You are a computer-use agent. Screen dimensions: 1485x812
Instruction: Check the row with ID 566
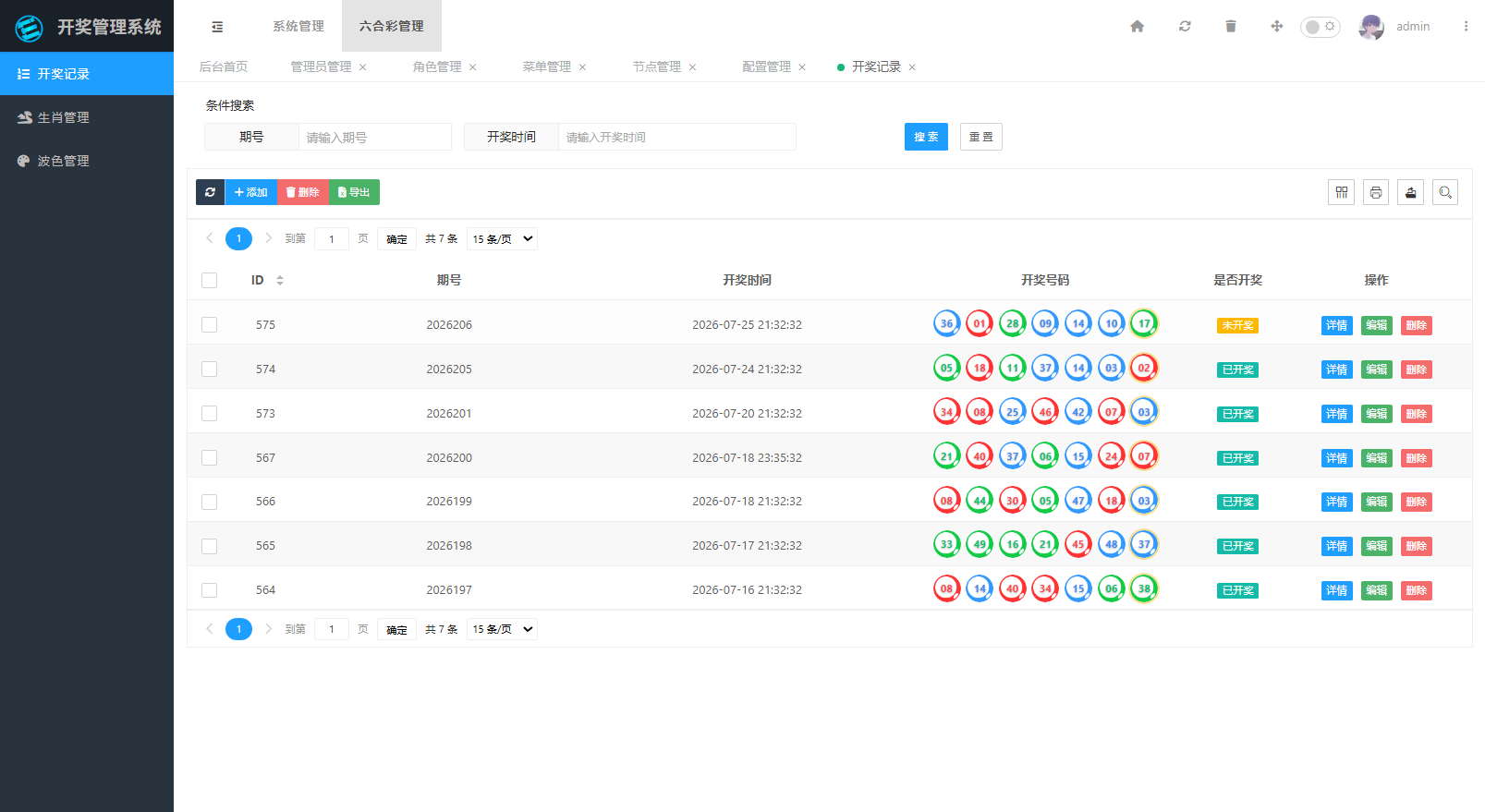click(x=210, y=502)
